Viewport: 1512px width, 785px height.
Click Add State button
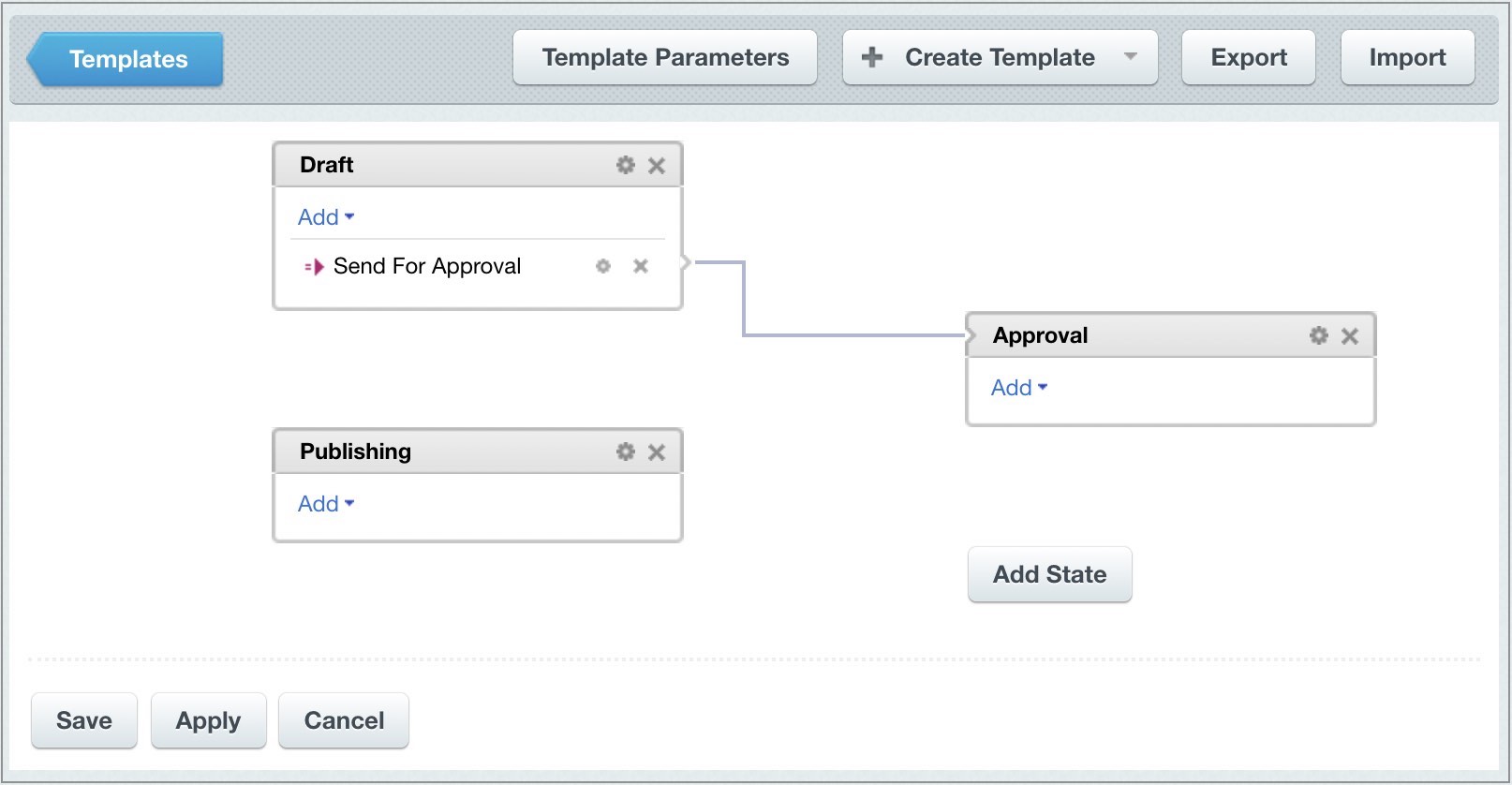[1050, 574]
